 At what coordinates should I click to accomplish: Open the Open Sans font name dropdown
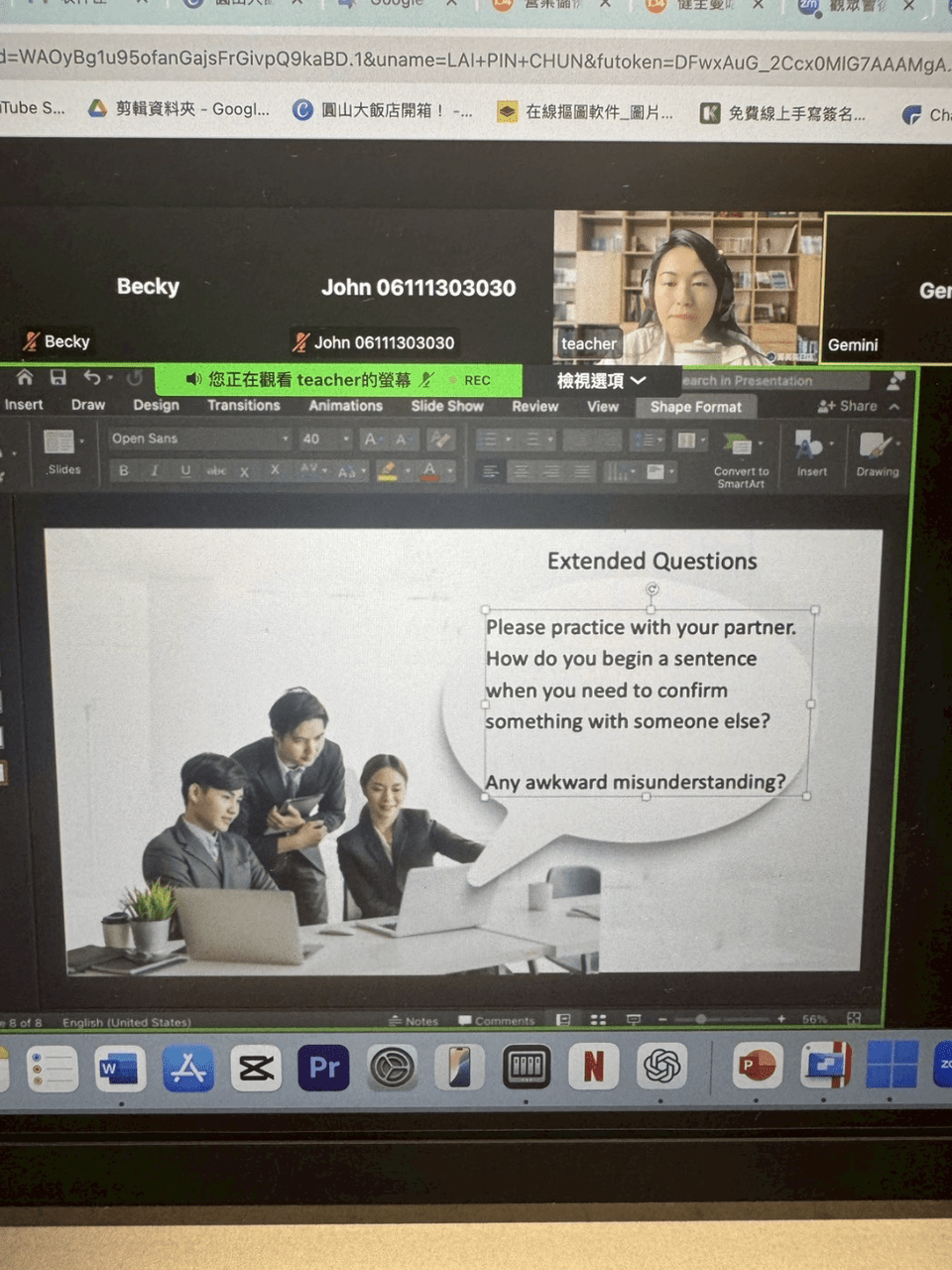tap(199, 439)
